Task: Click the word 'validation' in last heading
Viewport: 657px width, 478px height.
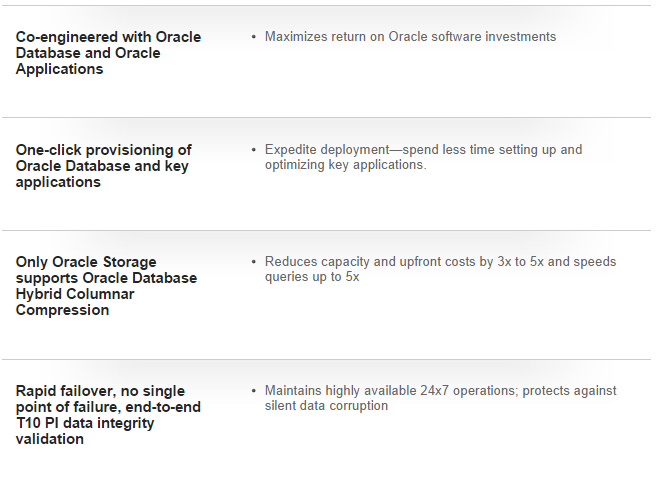Action: tap(49, 439)
